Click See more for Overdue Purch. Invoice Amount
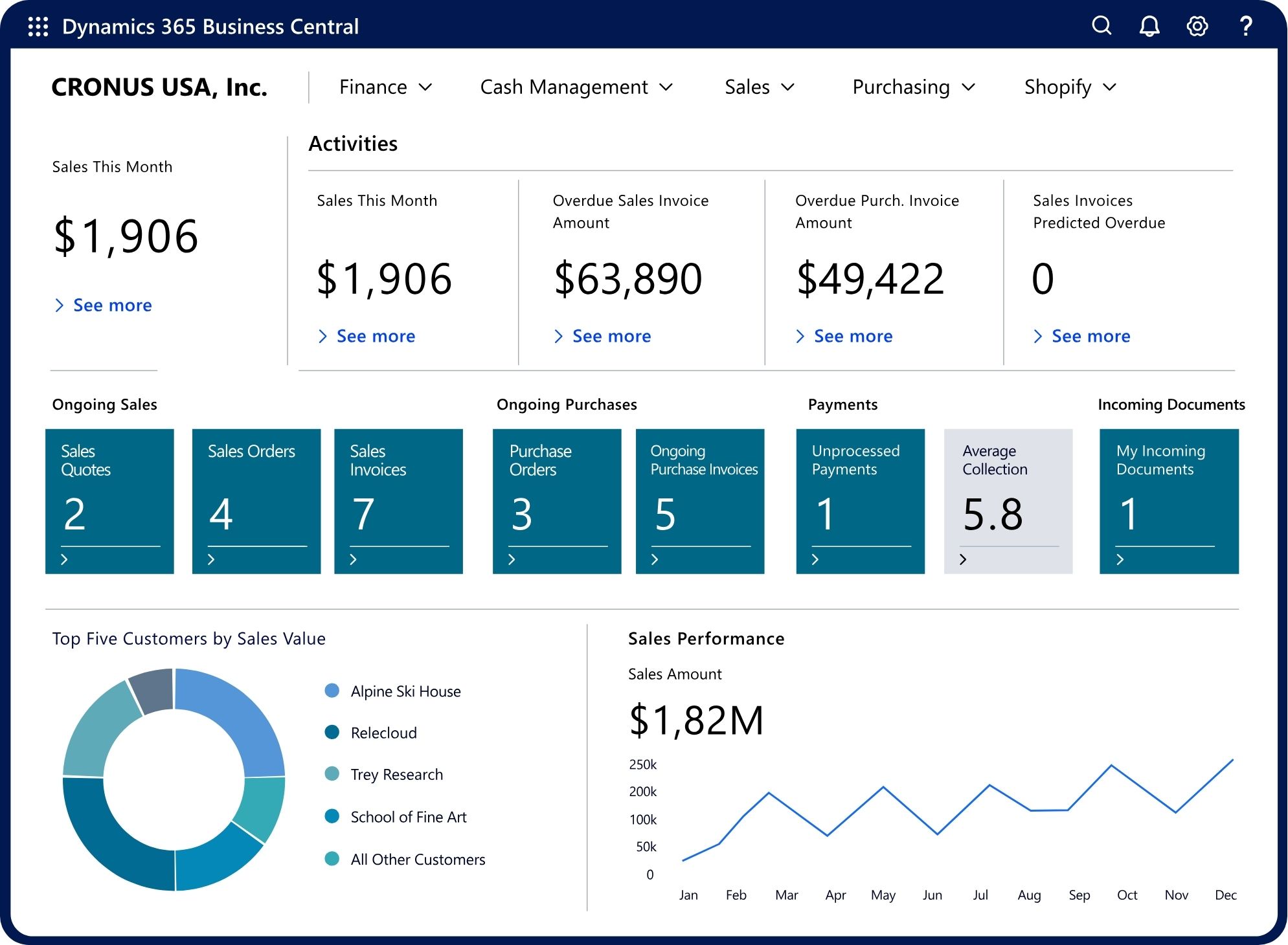 coord(844,337)
